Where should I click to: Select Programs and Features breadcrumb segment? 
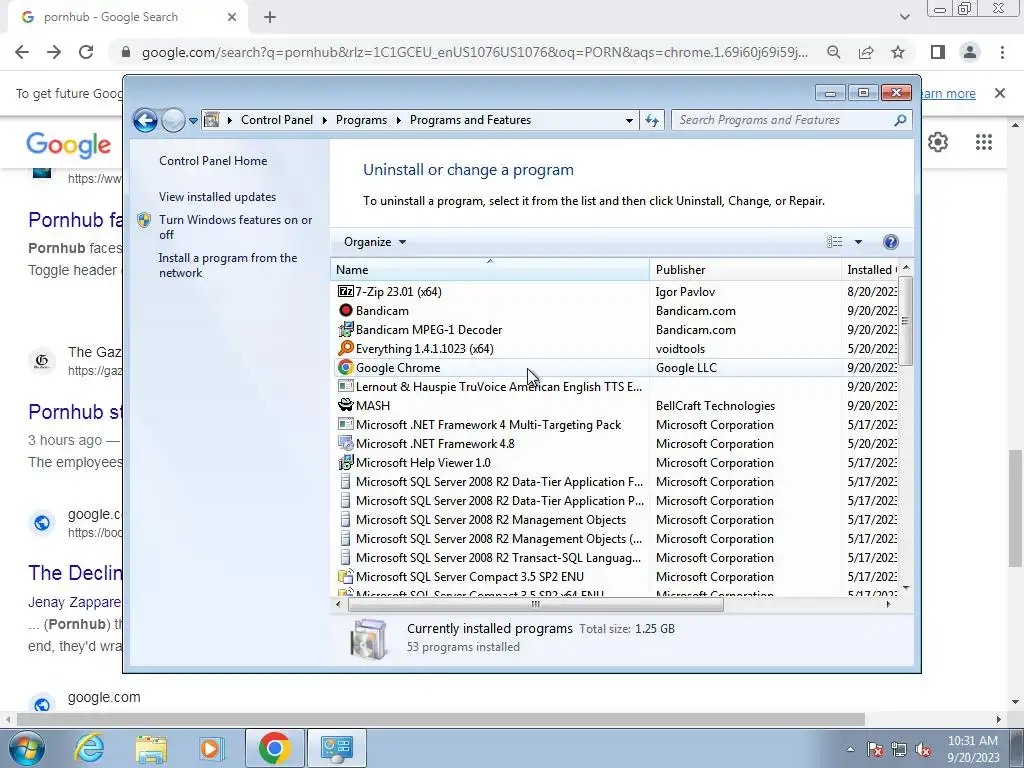pos(470,120)
